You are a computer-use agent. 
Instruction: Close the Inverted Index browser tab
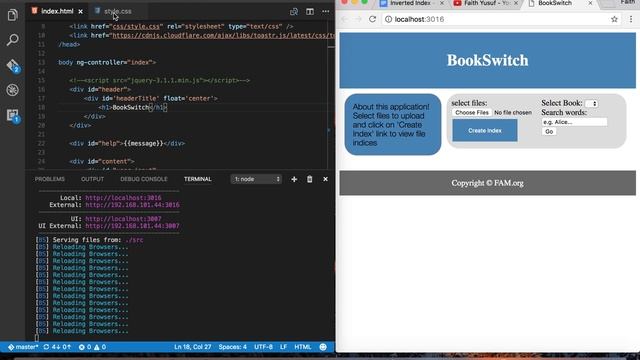[442, 3]
